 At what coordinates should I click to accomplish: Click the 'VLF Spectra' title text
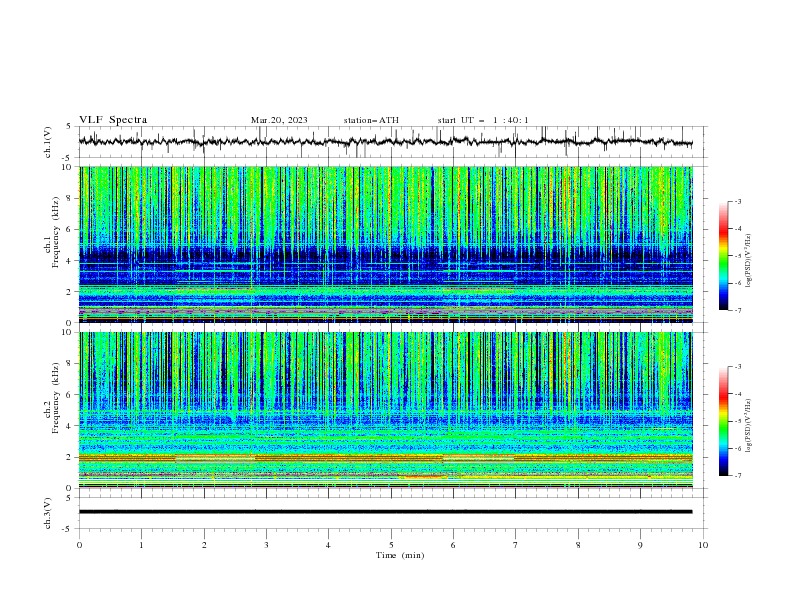coord(113,120)
